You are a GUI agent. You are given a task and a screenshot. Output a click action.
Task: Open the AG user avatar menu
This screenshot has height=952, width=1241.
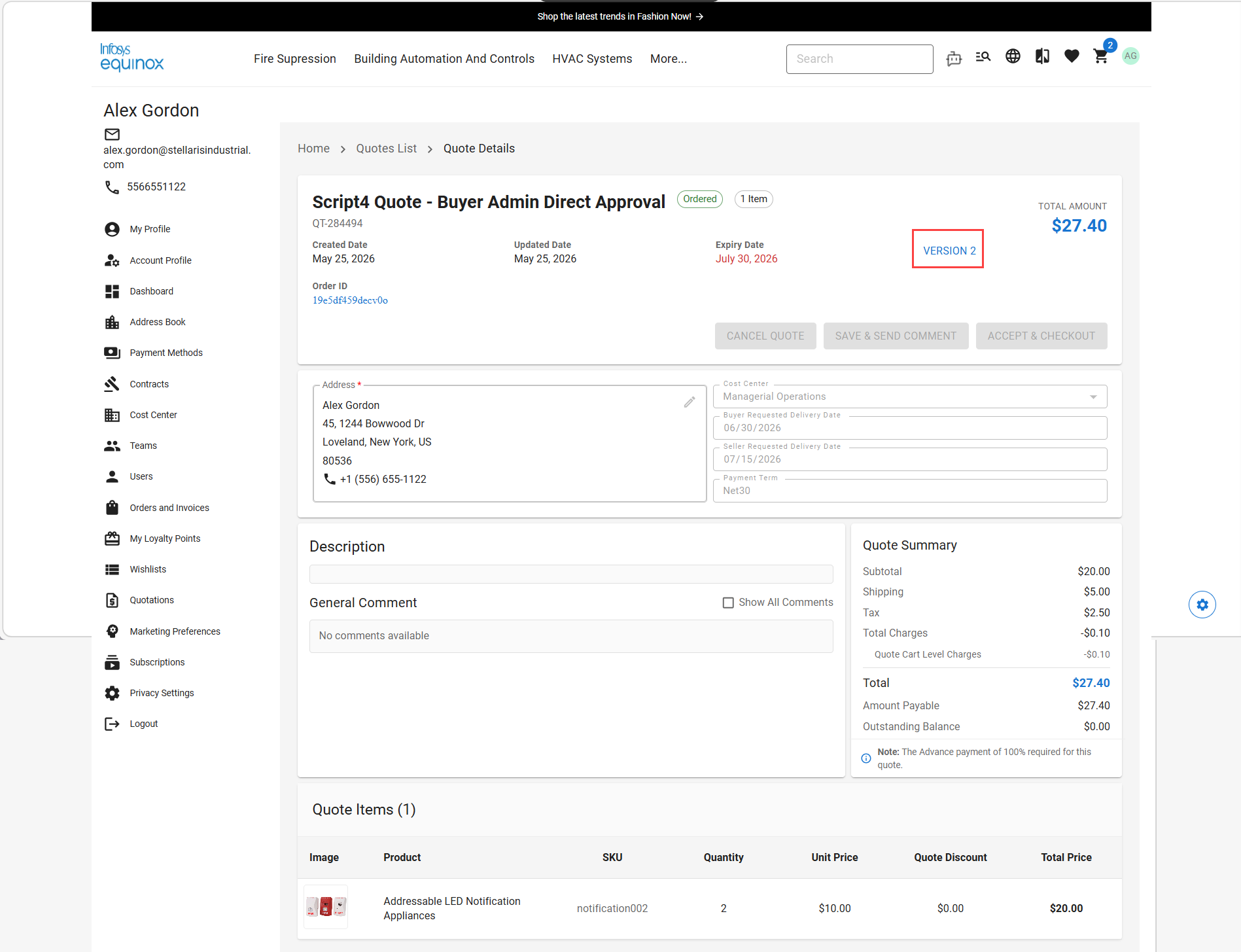click(x=1130, y=56)
